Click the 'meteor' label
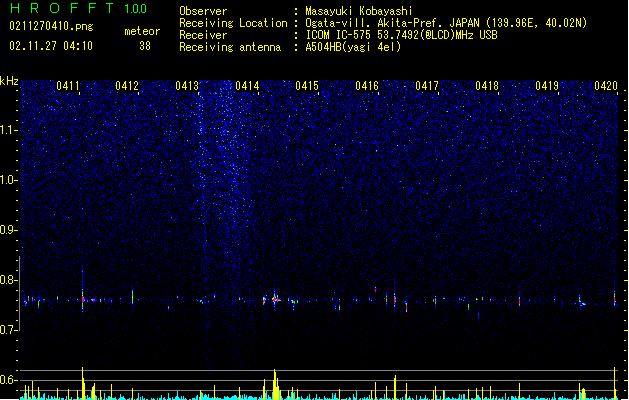 (x=142, y=31)
